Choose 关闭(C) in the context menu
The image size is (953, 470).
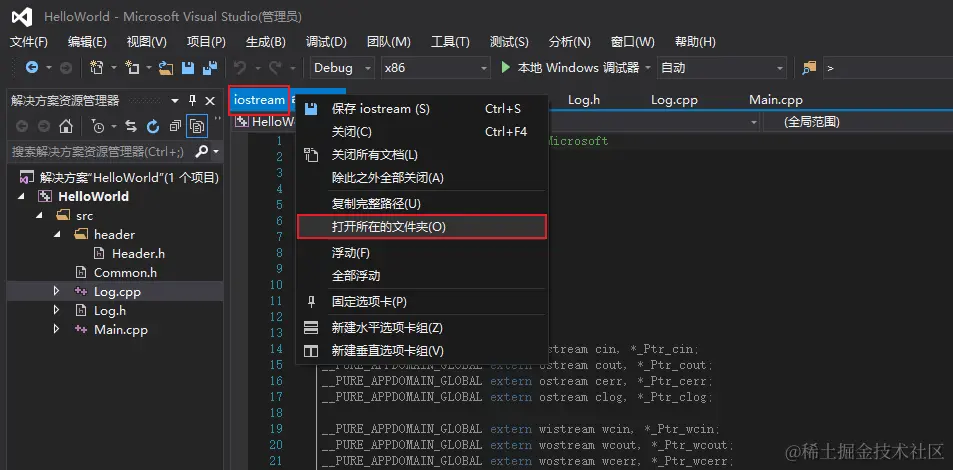coord(422,132)
